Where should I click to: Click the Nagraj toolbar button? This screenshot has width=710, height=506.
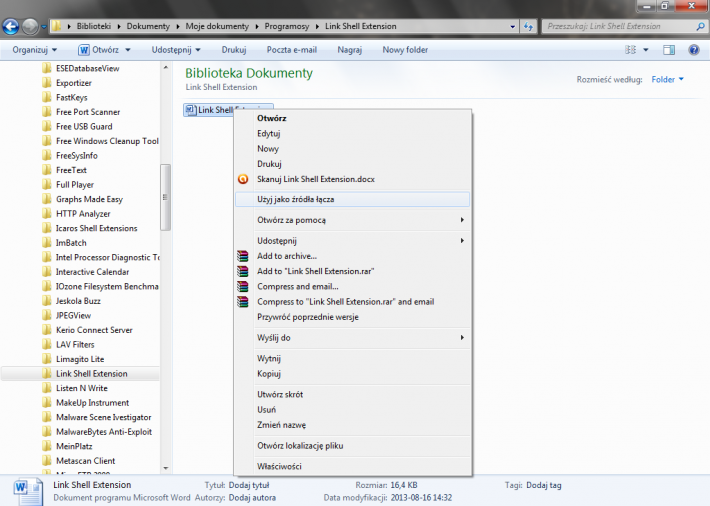(350, 50)
